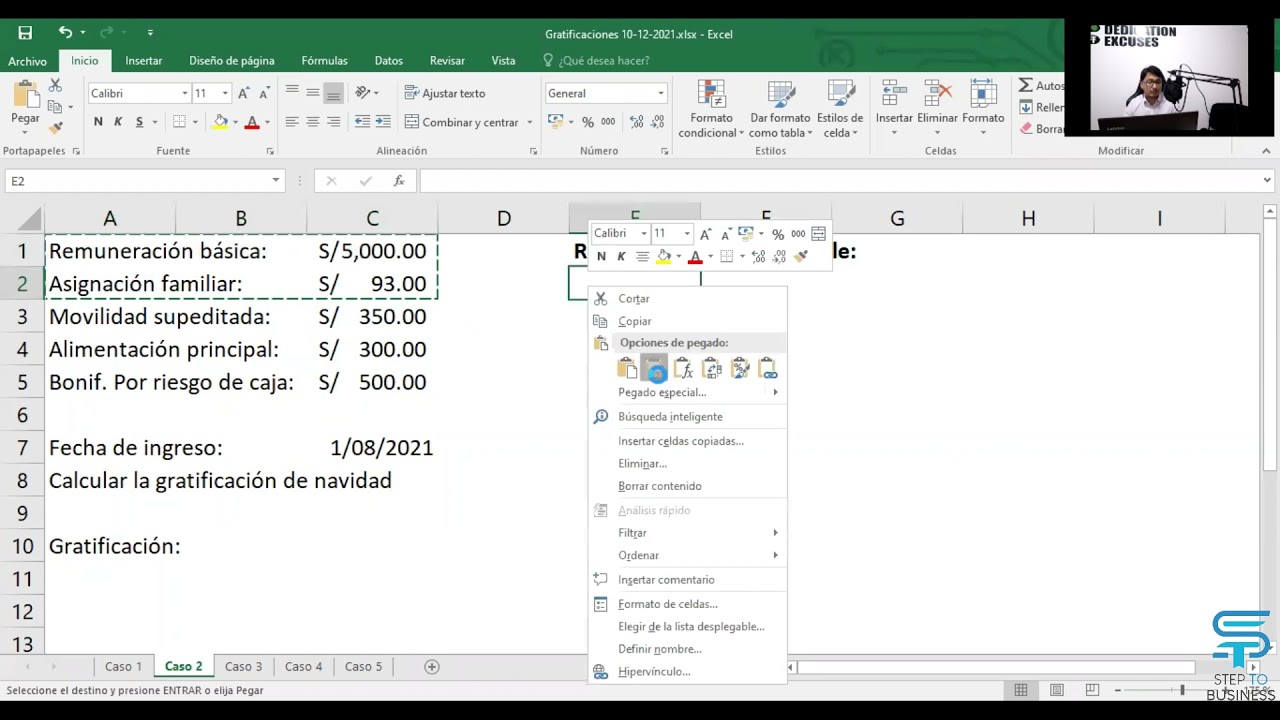Open Formato condicional dropdown

click(x=711, y=109)
